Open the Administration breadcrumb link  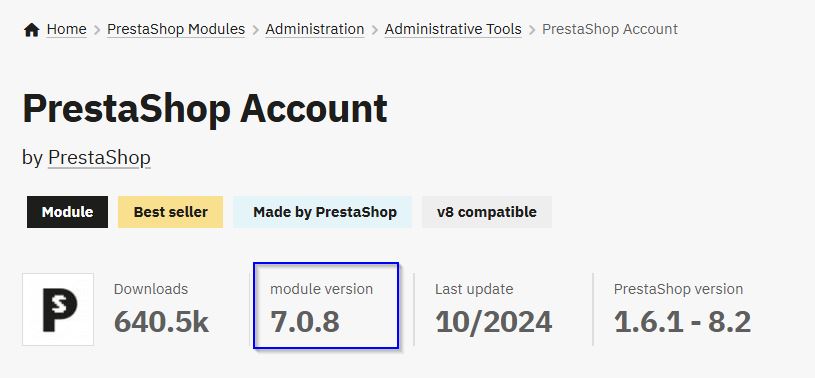click(x=314, y=29)
